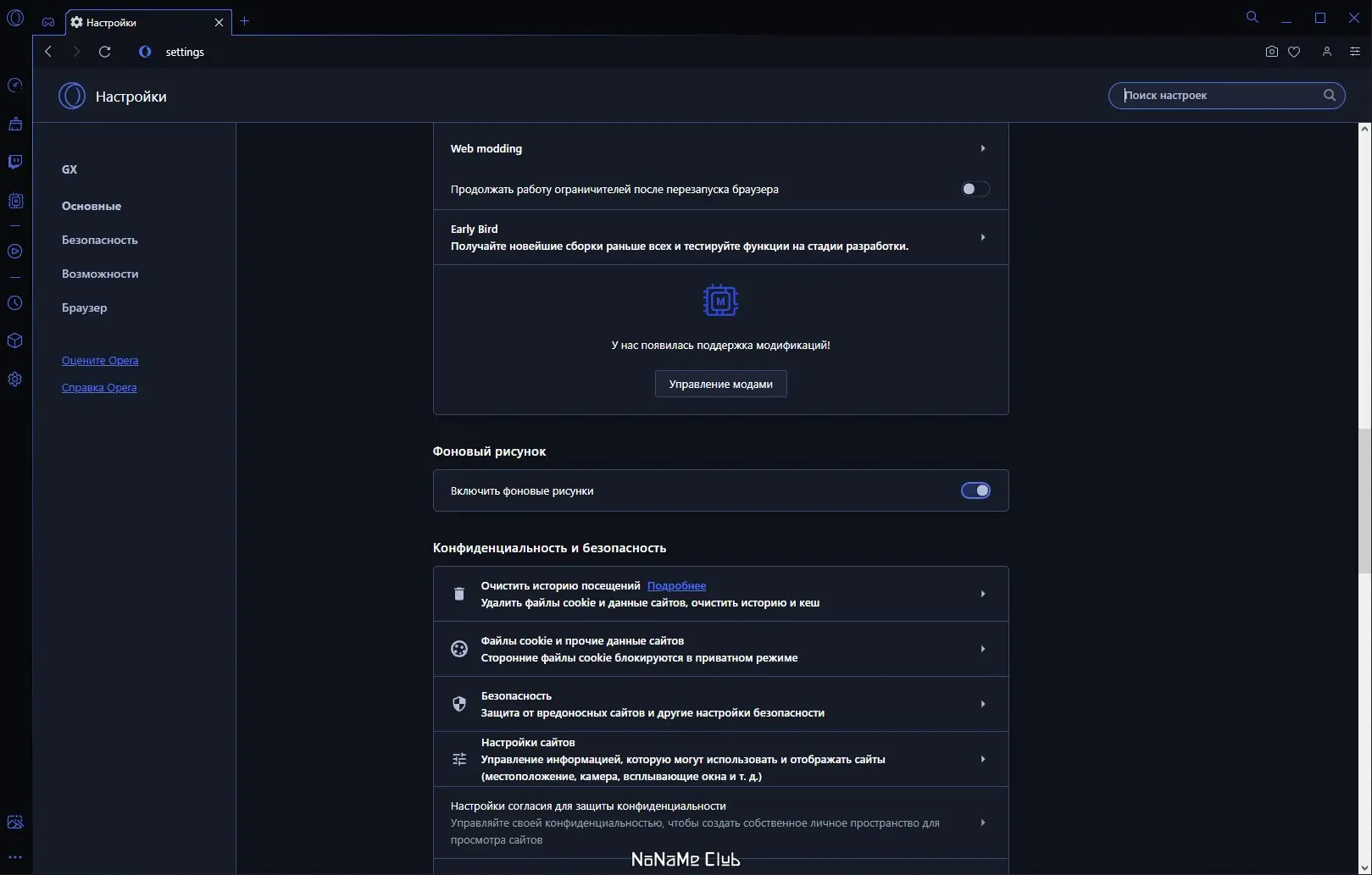Image resolution: width=1372 pixels, height=875 pixels.
Task: Expand the Web modding row arrow
Action: pyautogui.click(x=983, y=148)
